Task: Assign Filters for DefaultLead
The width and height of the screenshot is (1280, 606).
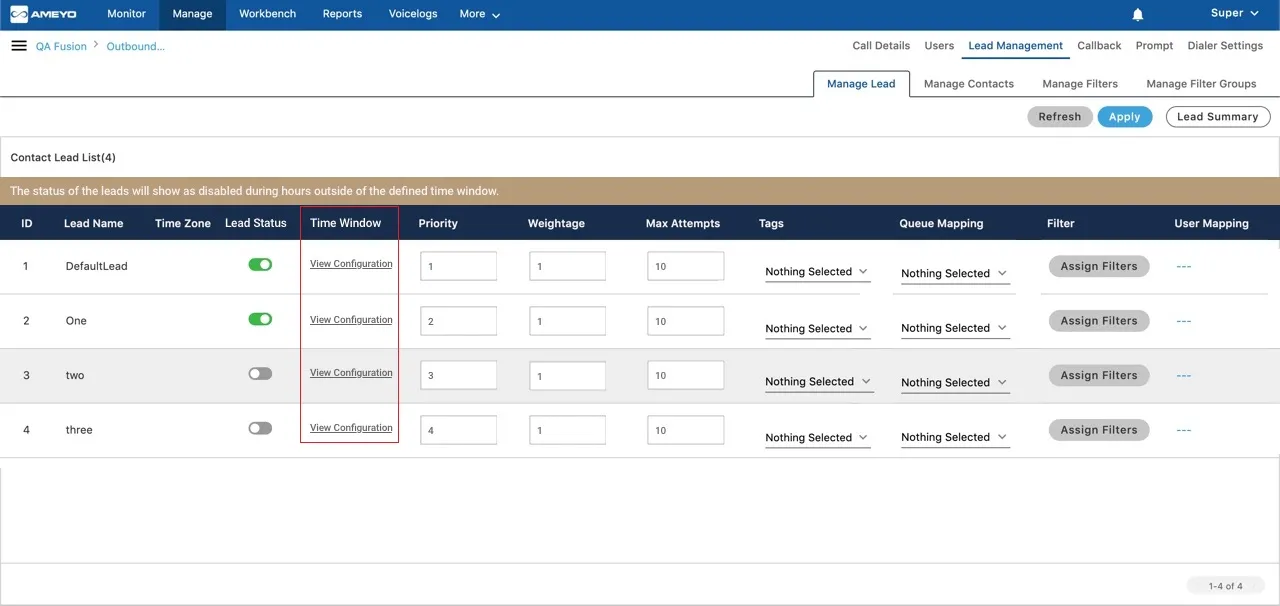Action: [1099, 266]
